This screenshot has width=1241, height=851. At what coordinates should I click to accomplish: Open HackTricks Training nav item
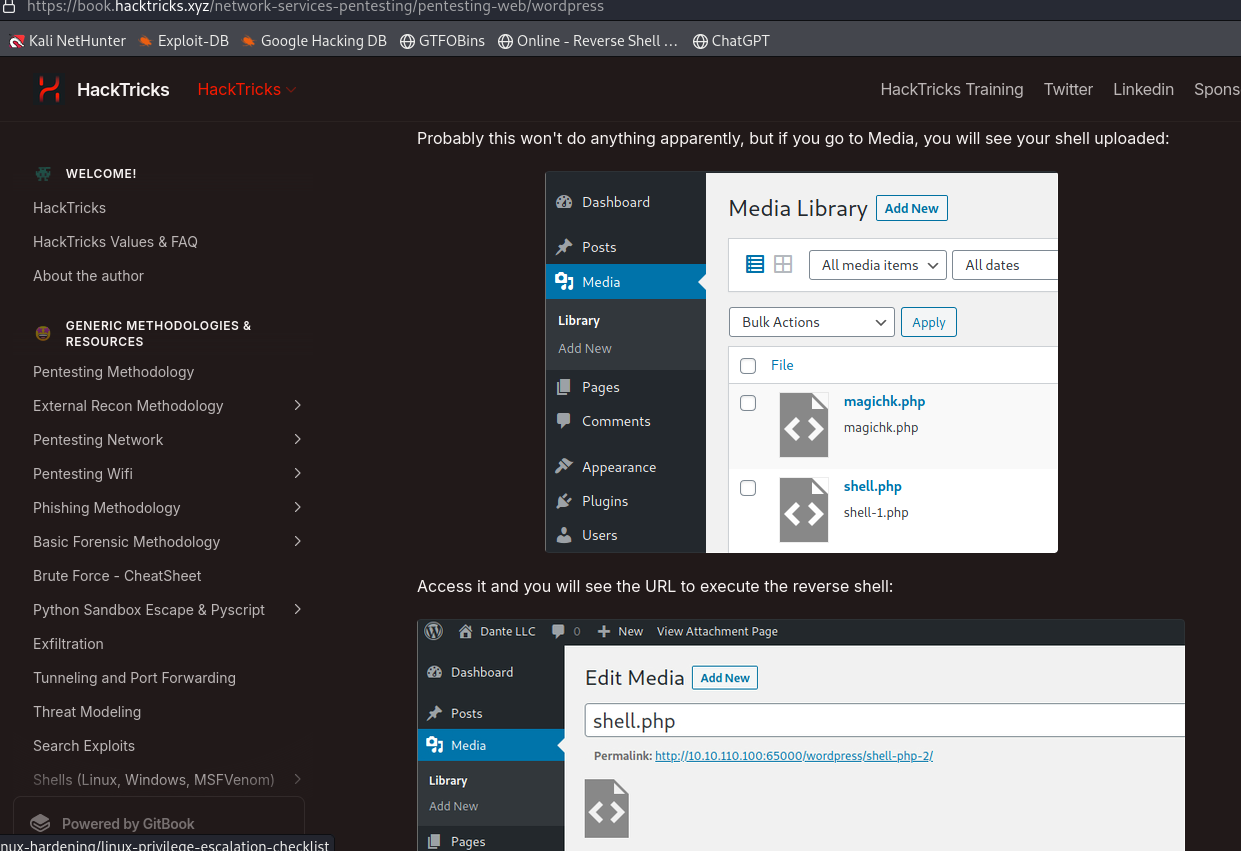tap(952, 89)
